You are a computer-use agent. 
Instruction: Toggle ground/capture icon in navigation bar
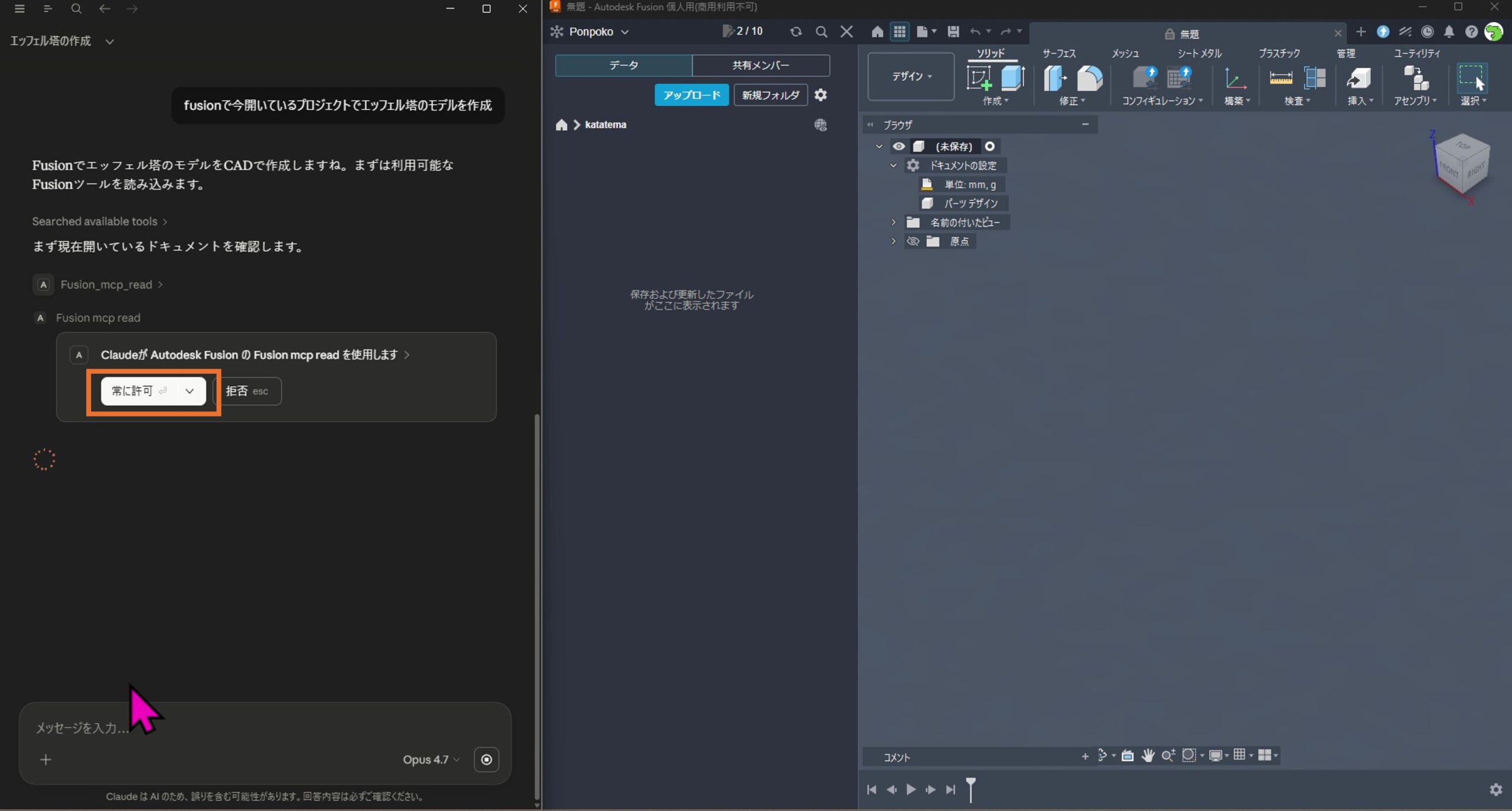[1128, 755]
